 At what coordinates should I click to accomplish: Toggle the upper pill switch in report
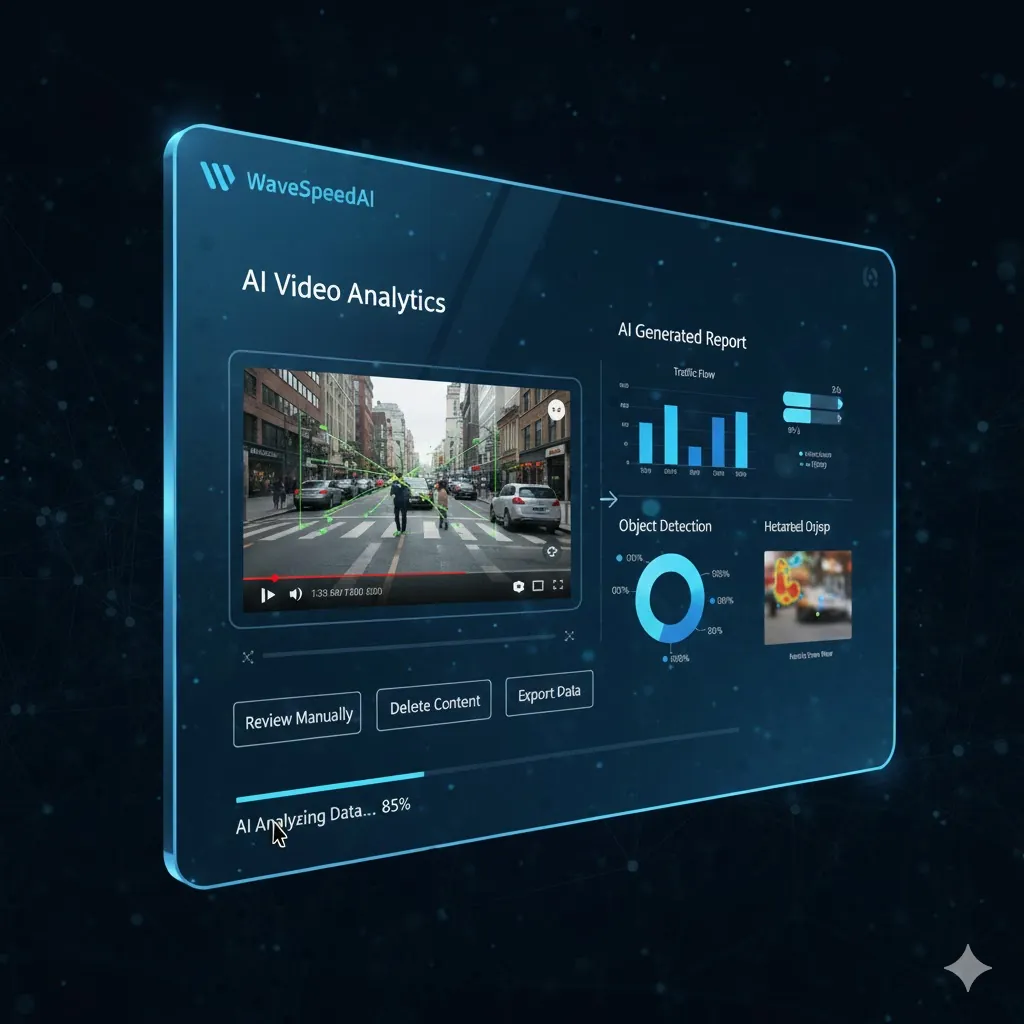(812, 399)
